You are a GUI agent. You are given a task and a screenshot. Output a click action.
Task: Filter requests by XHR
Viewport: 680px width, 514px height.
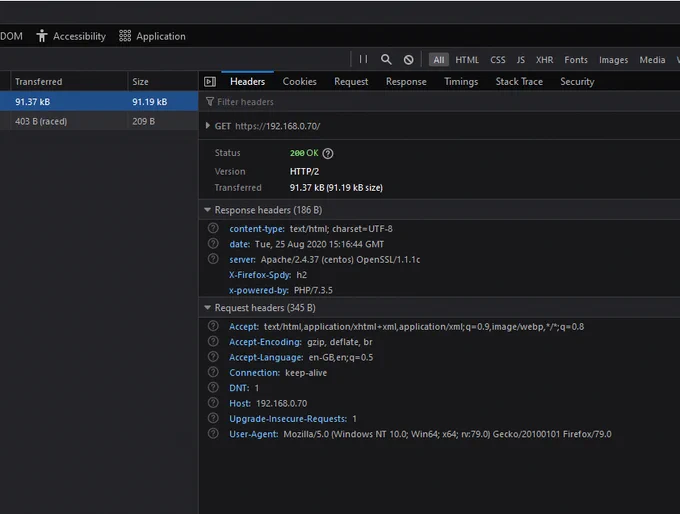click(x=544, y=60)
